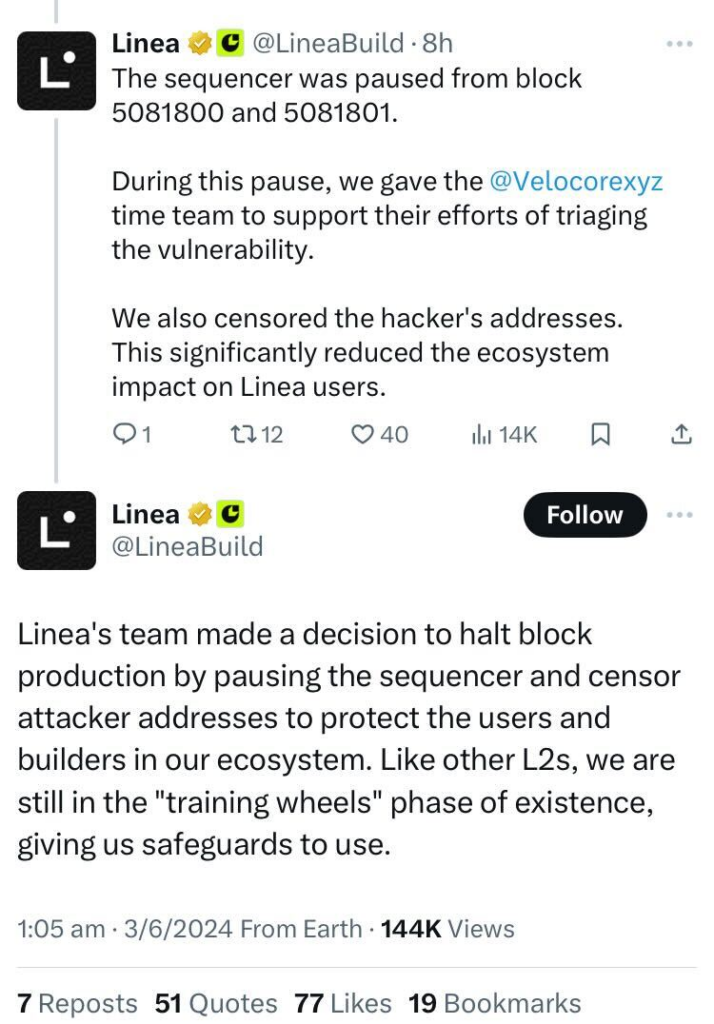Click Linea avatar on the main tweet
The width and height of the screenshot is (714, 1024).
pyautogui.click(x=56, y=530)
